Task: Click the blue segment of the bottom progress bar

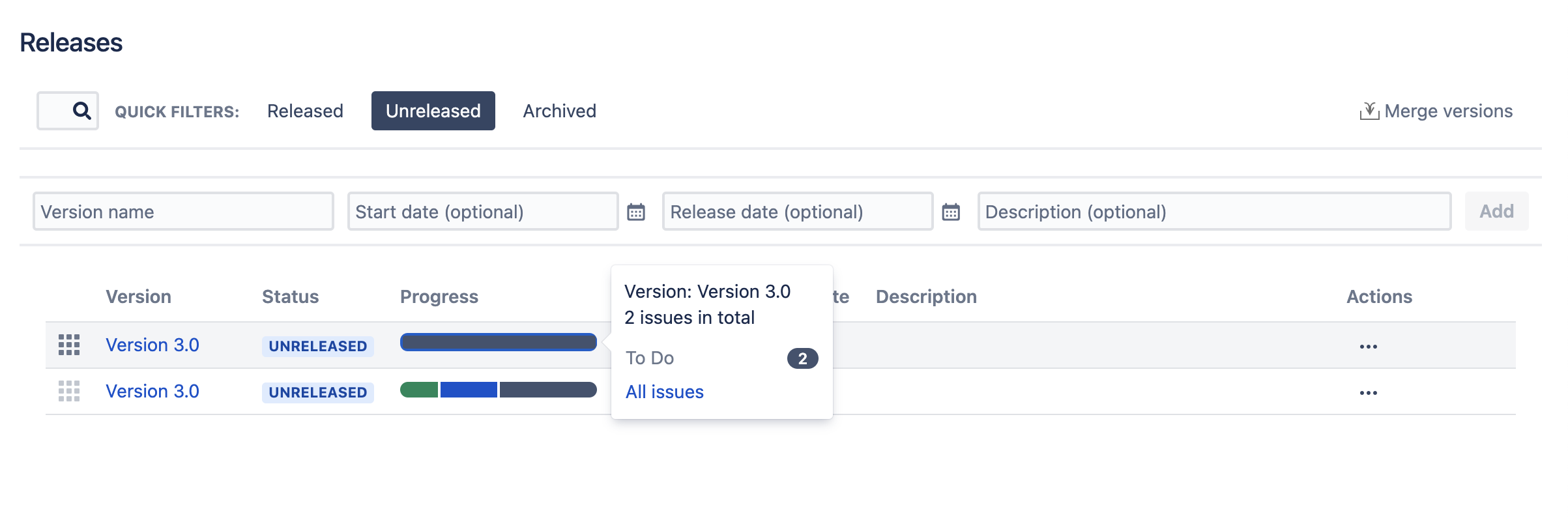Action: point(469,390)
